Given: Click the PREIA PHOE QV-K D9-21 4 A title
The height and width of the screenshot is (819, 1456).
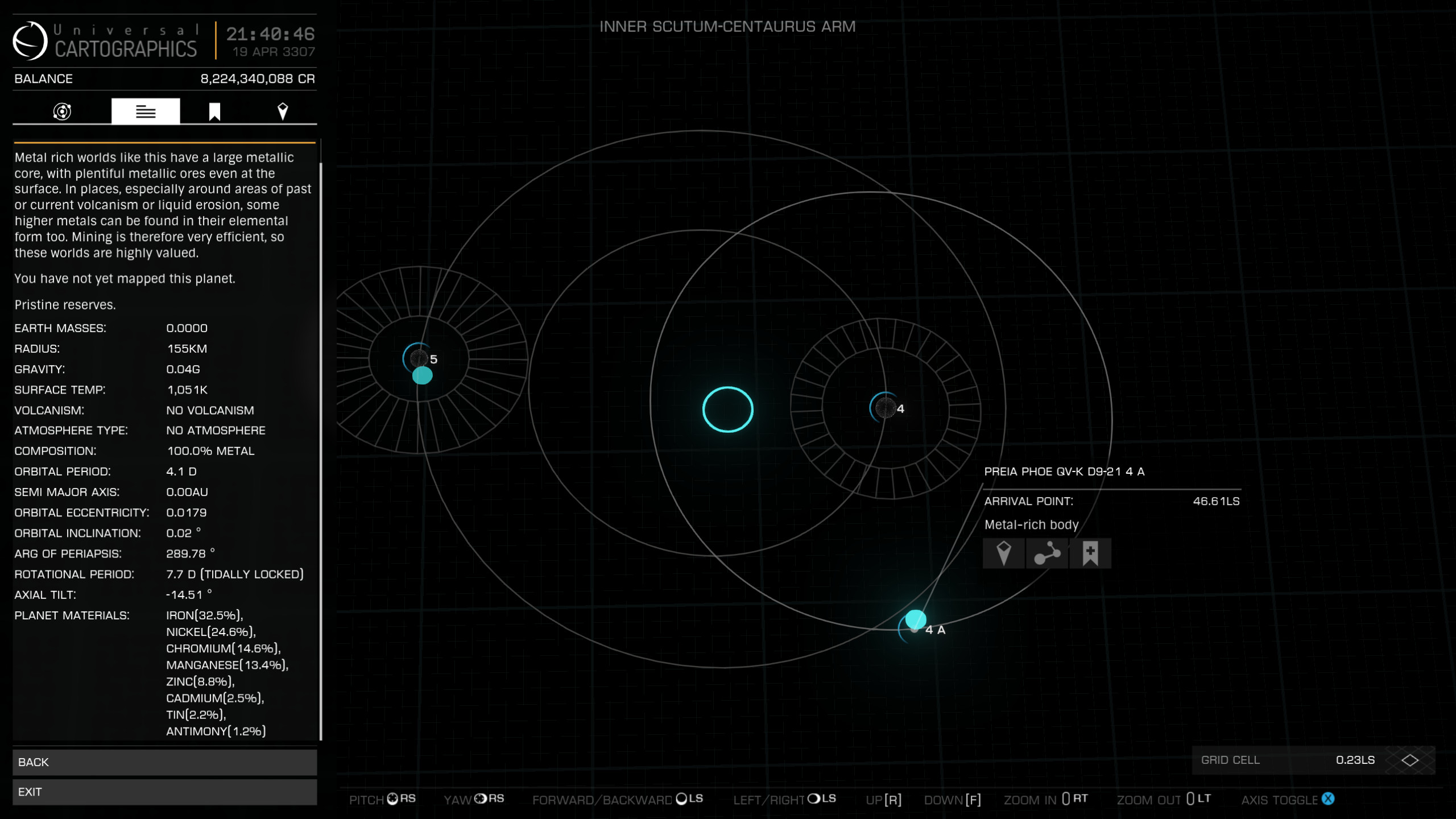Looking at the screenshot, I should tap(1064, 471).
